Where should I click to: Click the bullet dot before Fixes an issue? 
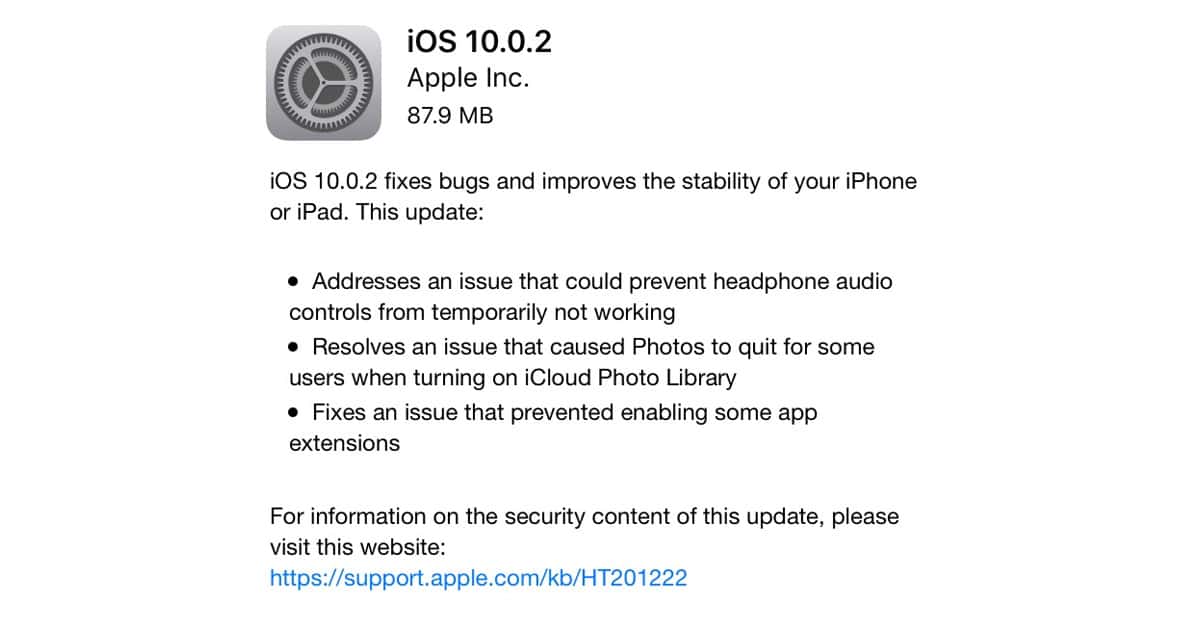point(294,412)
